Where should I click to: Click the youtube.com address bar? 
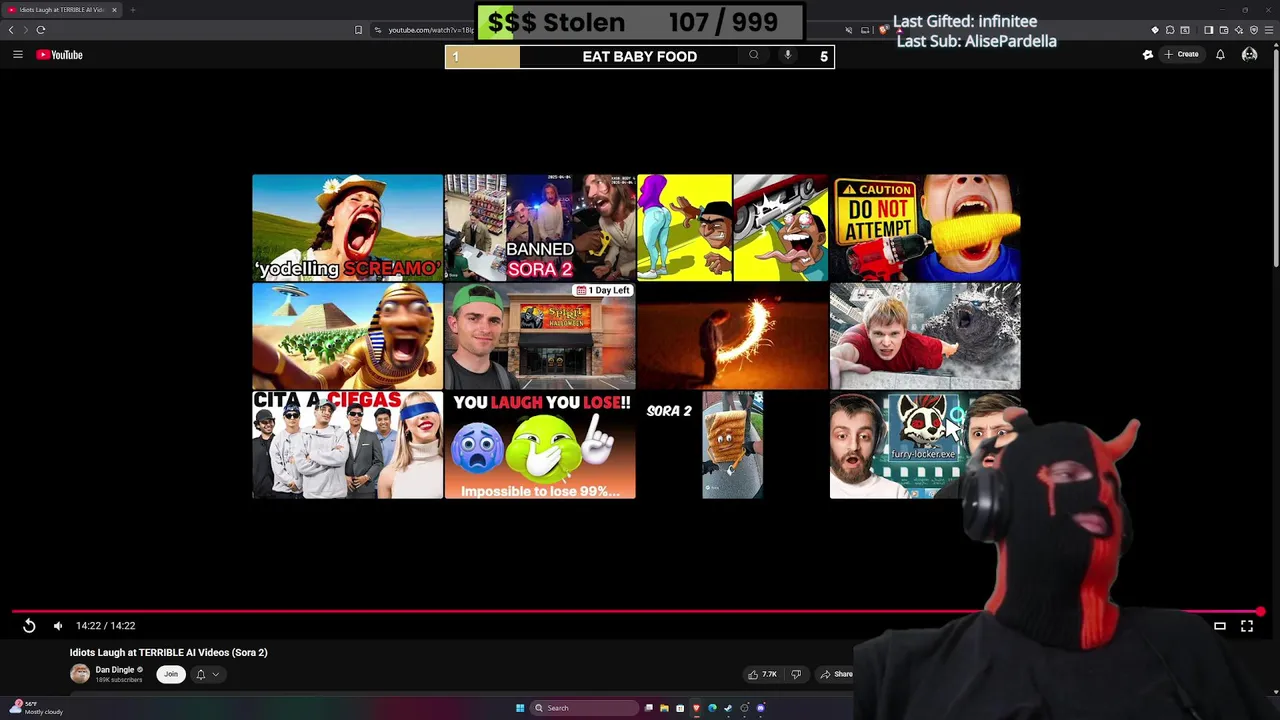coord(430,30)
